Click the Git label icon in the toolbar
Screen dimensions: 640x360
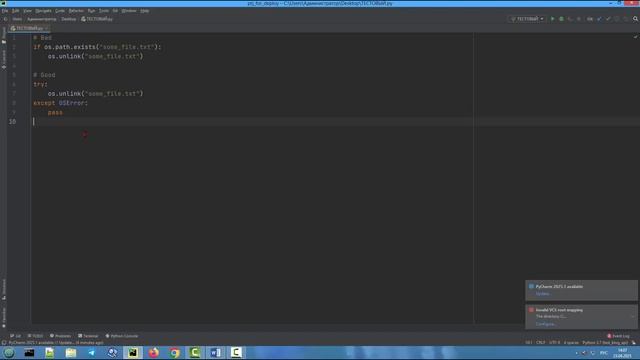(x=590, y=19)
